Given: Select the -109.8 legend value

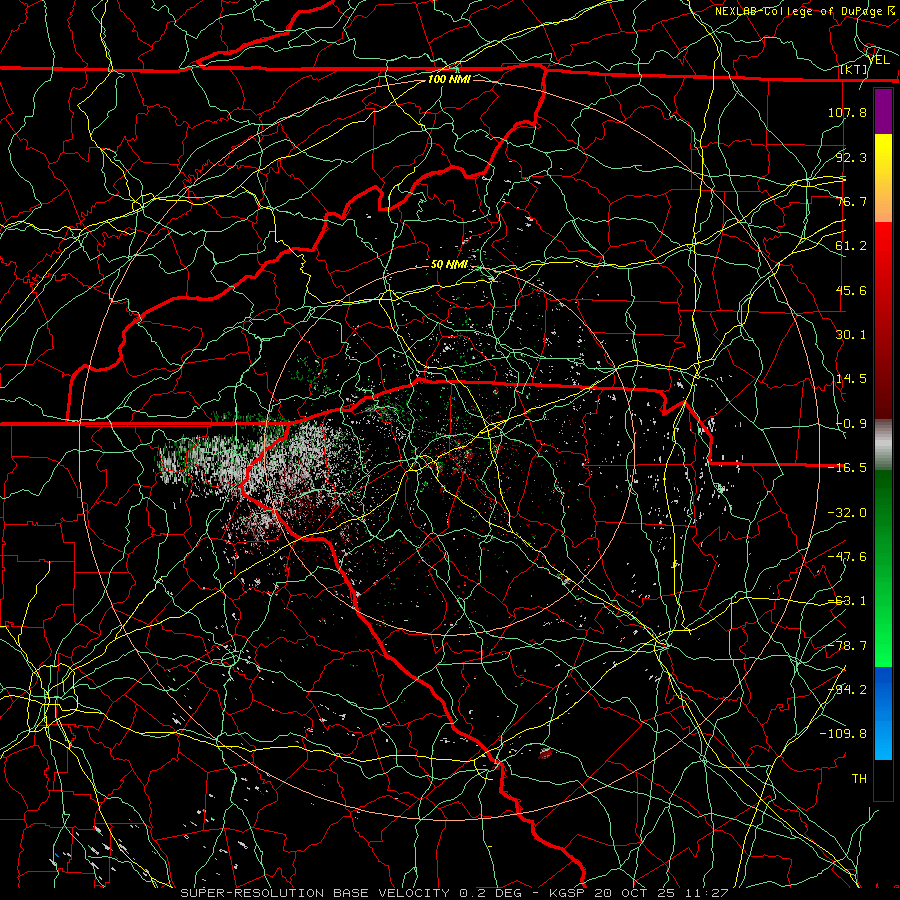Looking at the screenshot, I should pyautogui.click(x=843, y=734).
